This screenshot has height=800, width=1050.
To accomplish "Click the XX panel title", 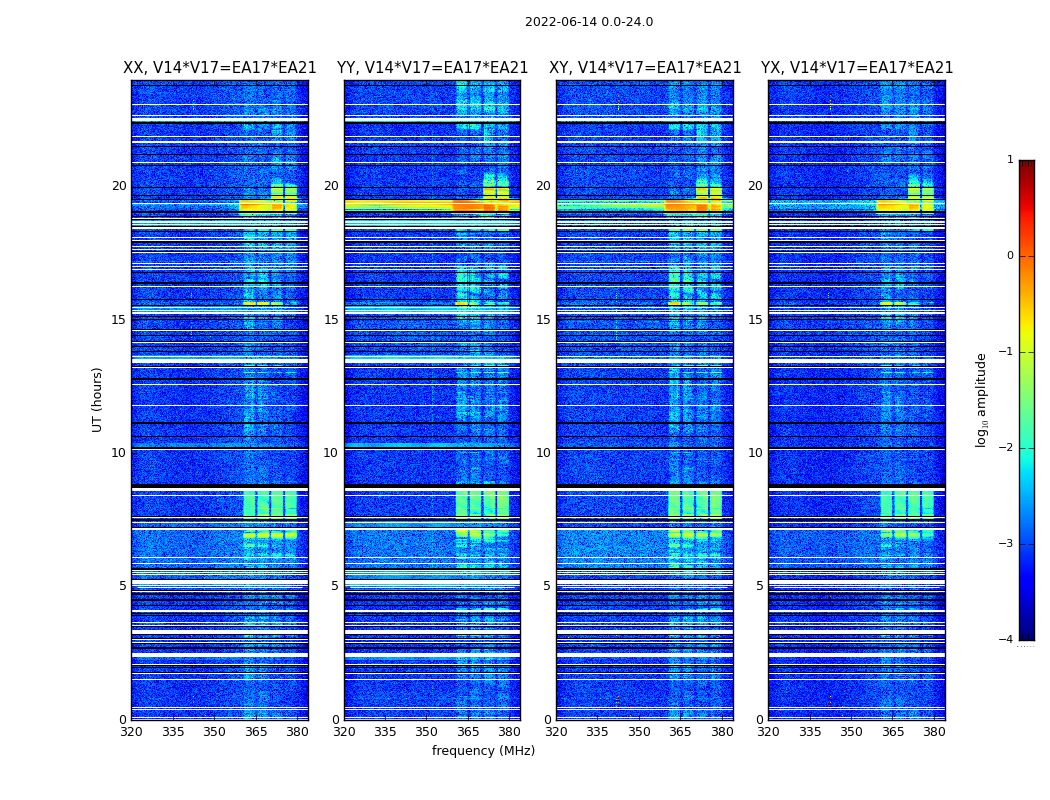I will click(x=220, y=68).
